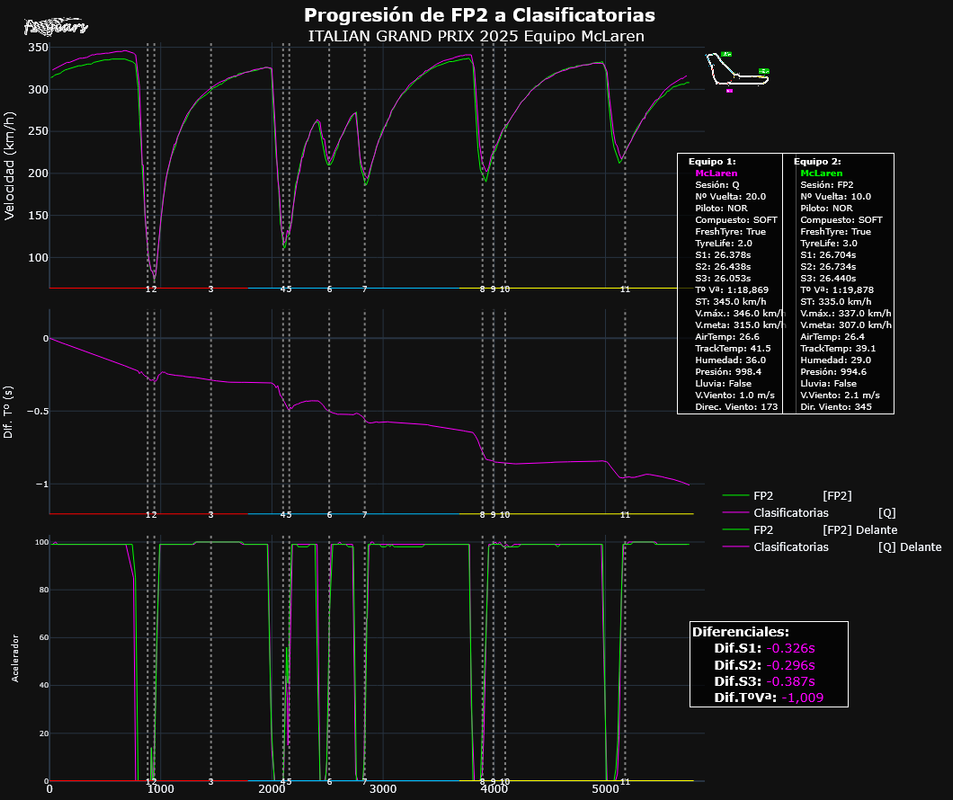The height and width of the screenshot is (800, 953).
Task: Click 'ST: 335.0 km/h' speed trap value
Action: [836, 302]
